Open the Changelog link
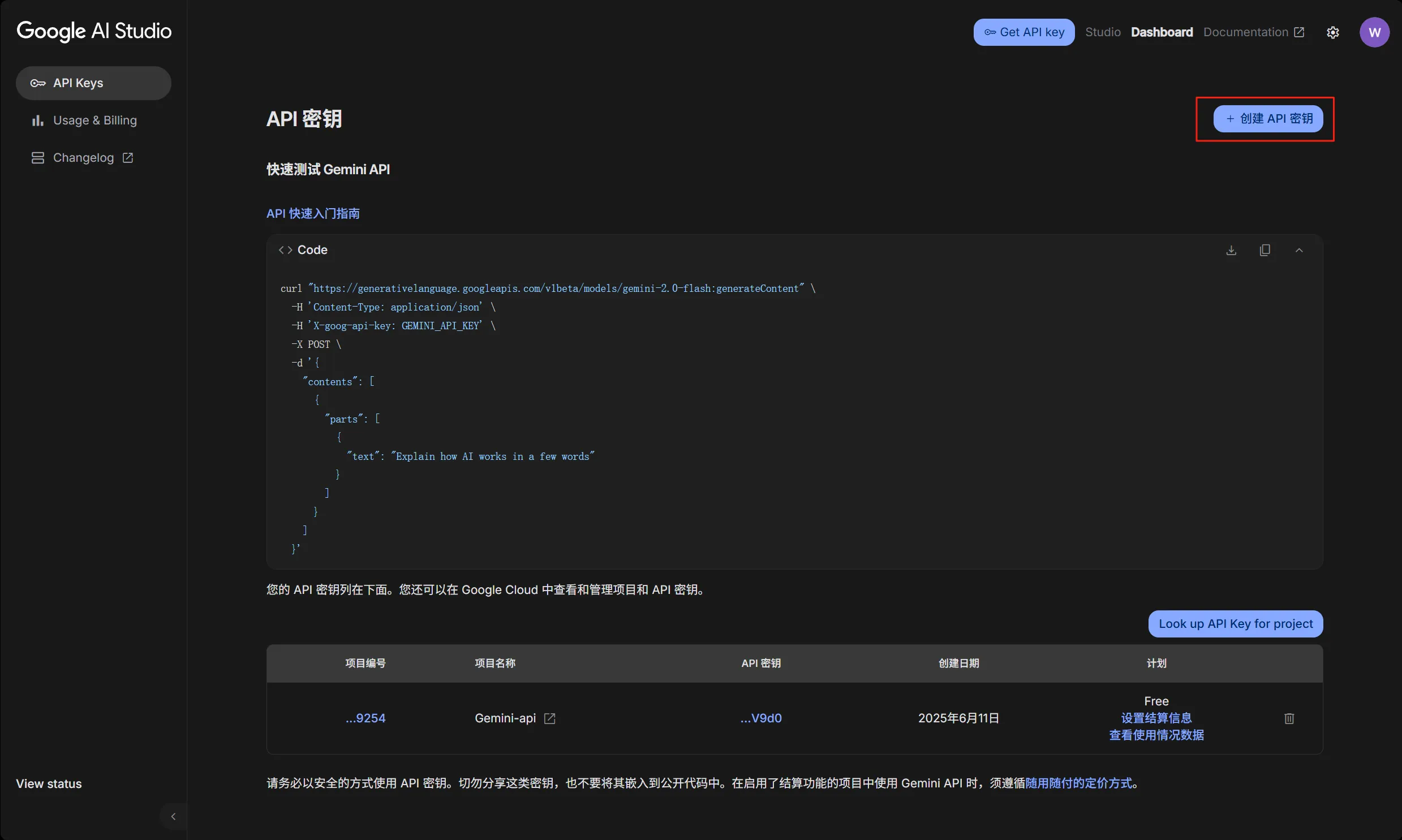1402x840 pixels. point(83,158)
